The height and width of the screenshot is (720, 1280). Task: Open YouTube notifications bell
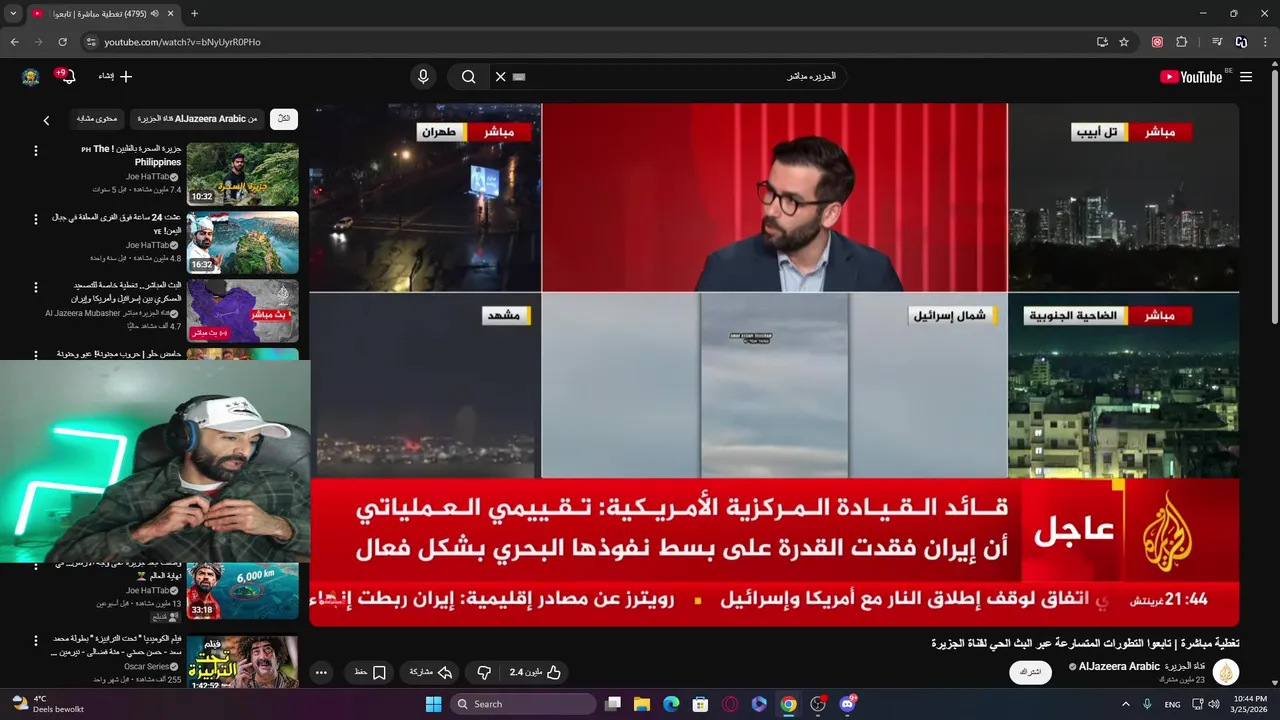(67, 77)
